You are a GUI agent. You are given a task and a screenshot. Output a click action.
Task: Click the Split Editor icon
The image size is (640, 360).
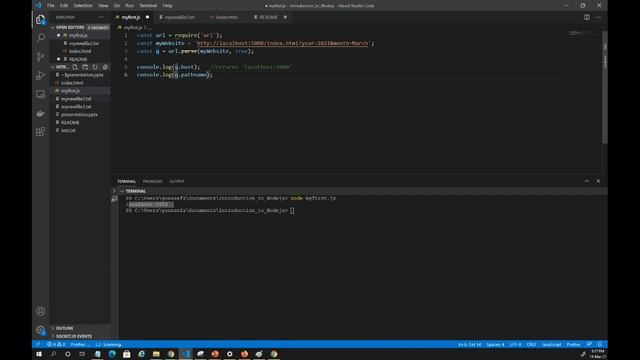tap(587, 17)
